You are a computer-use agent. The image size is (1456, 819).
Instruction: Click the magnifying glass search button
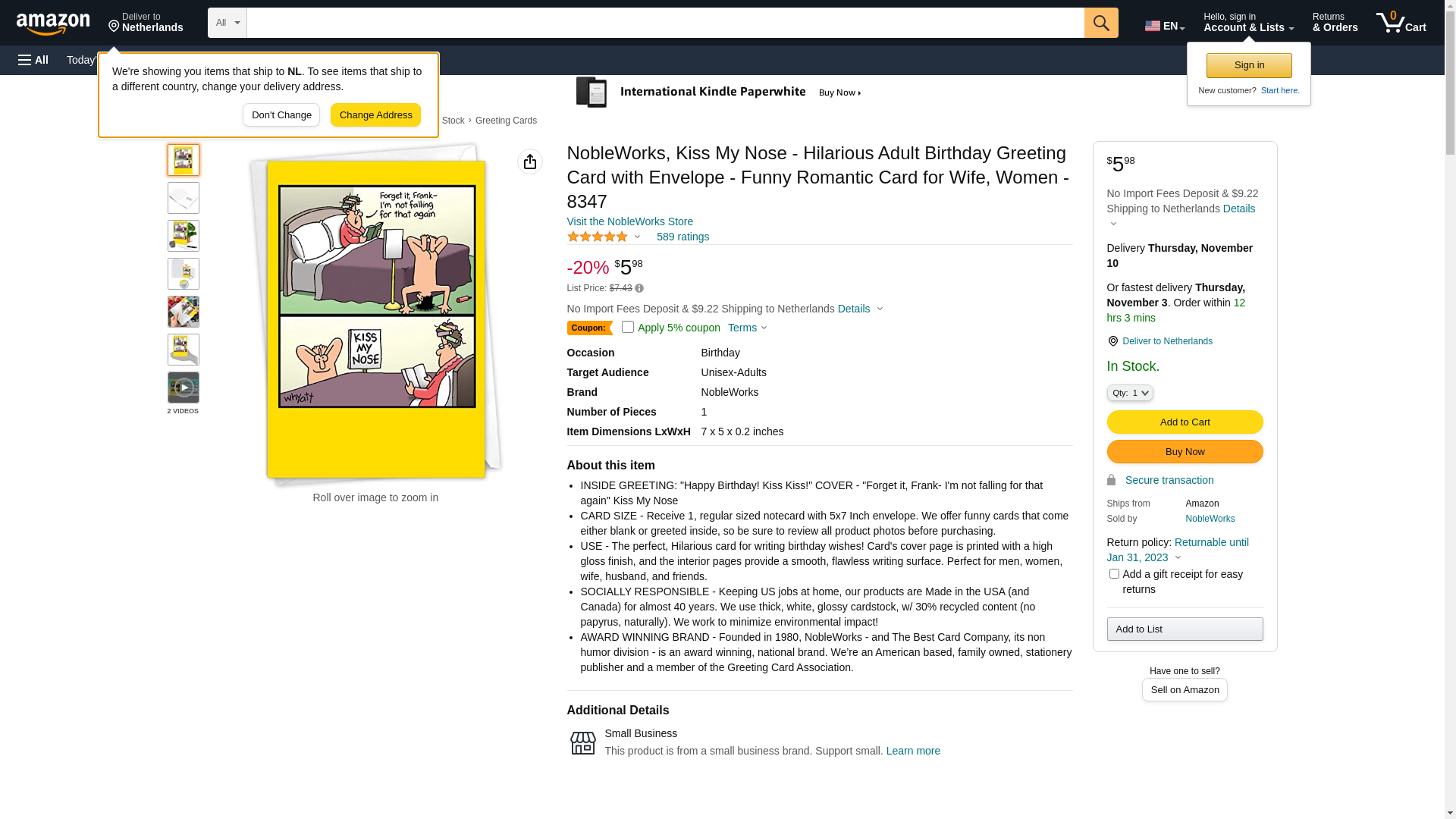[x=1100, y=23]
